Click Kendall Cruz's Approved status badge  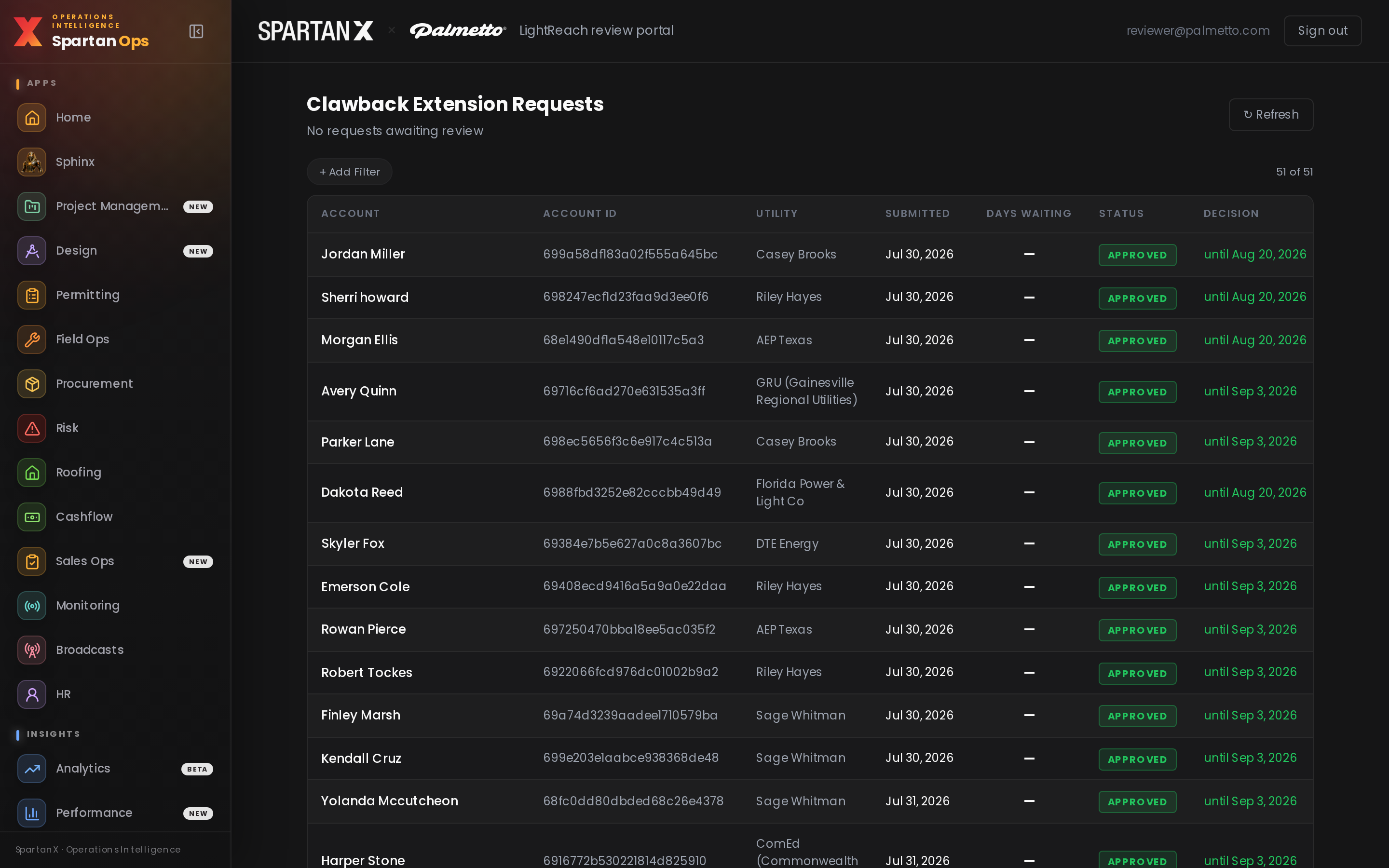[1137, 759]
